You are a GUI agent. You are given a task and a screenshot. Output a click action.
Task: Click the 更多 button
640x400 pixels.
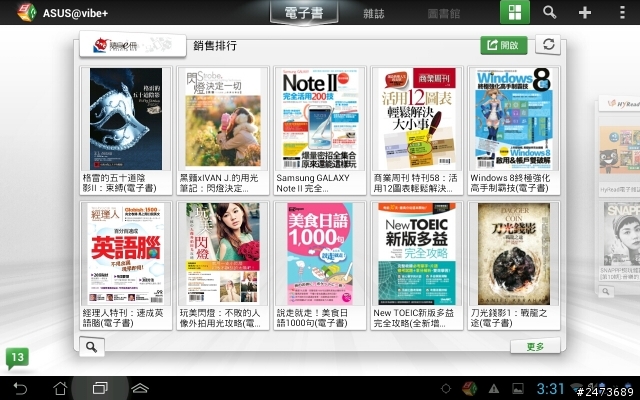coord(535,347)
